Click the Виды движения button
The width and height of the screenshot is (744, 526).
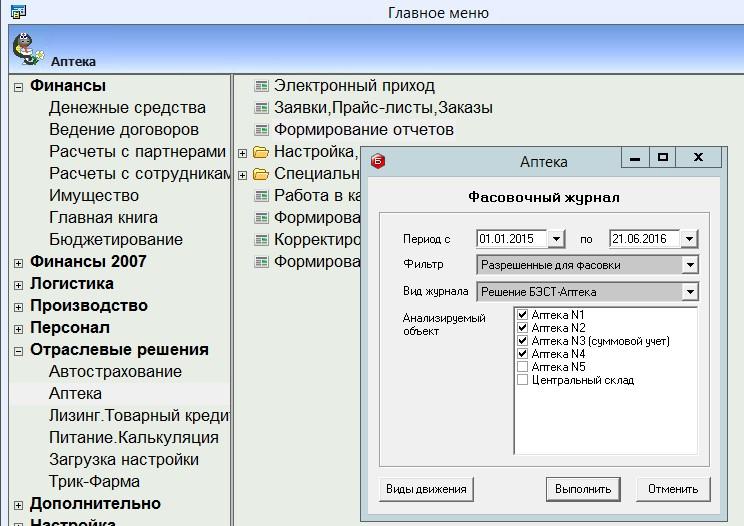click(426, 489)
